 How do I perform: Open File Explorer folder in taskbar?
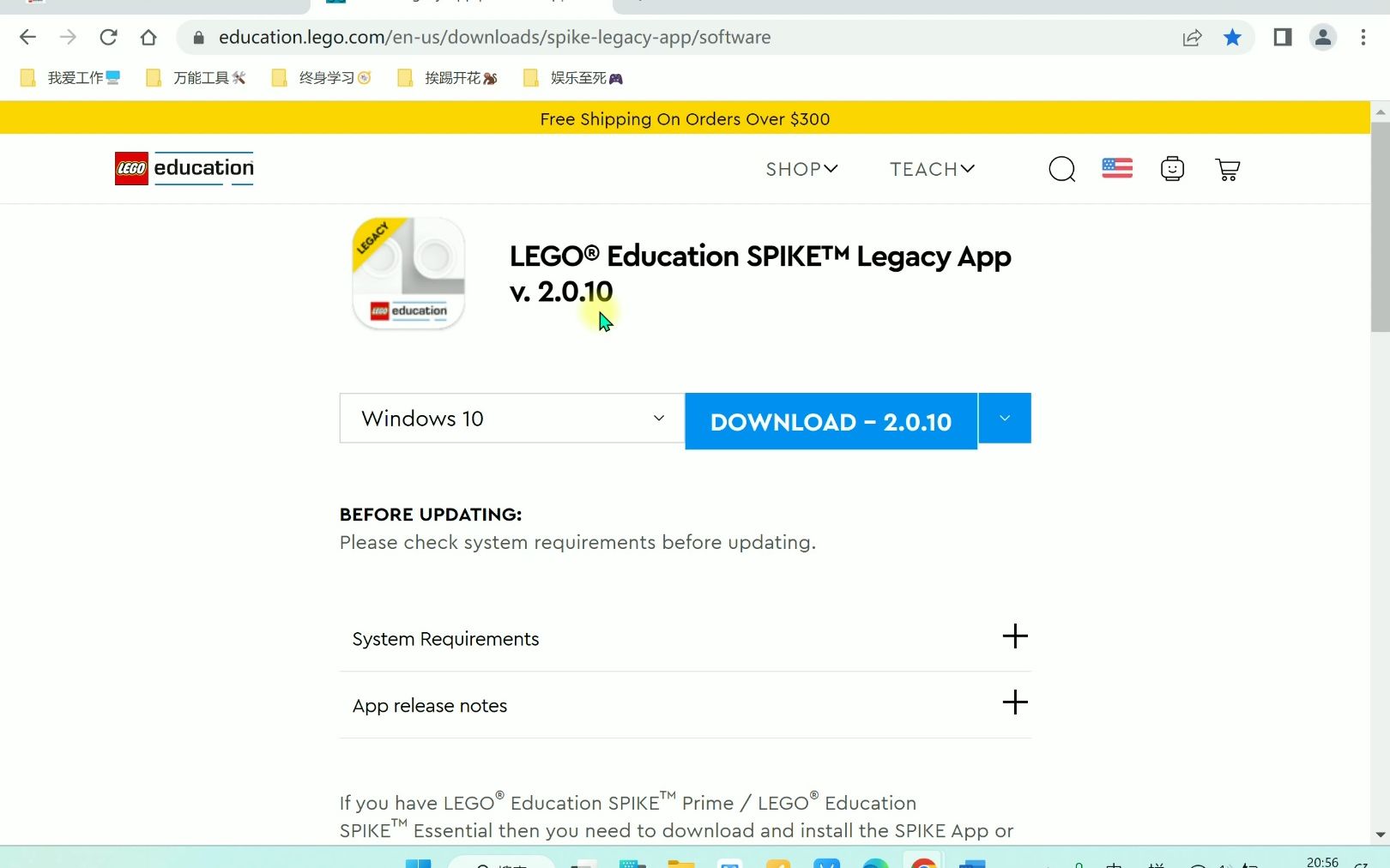(680, 863)
